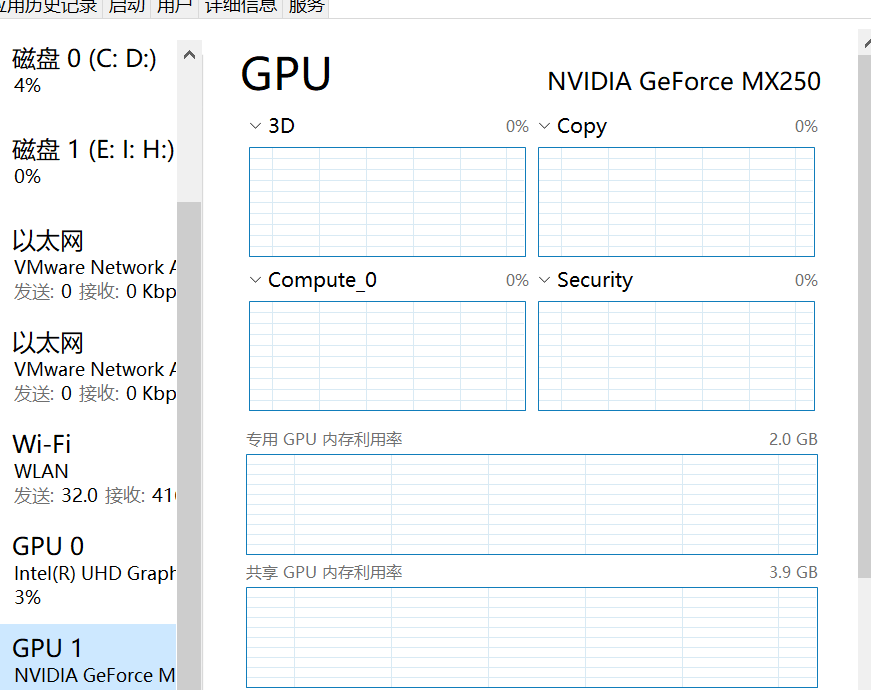Click the sidebar scroll up arrow
Screen dimensions: 871x690
coord(189,54)
